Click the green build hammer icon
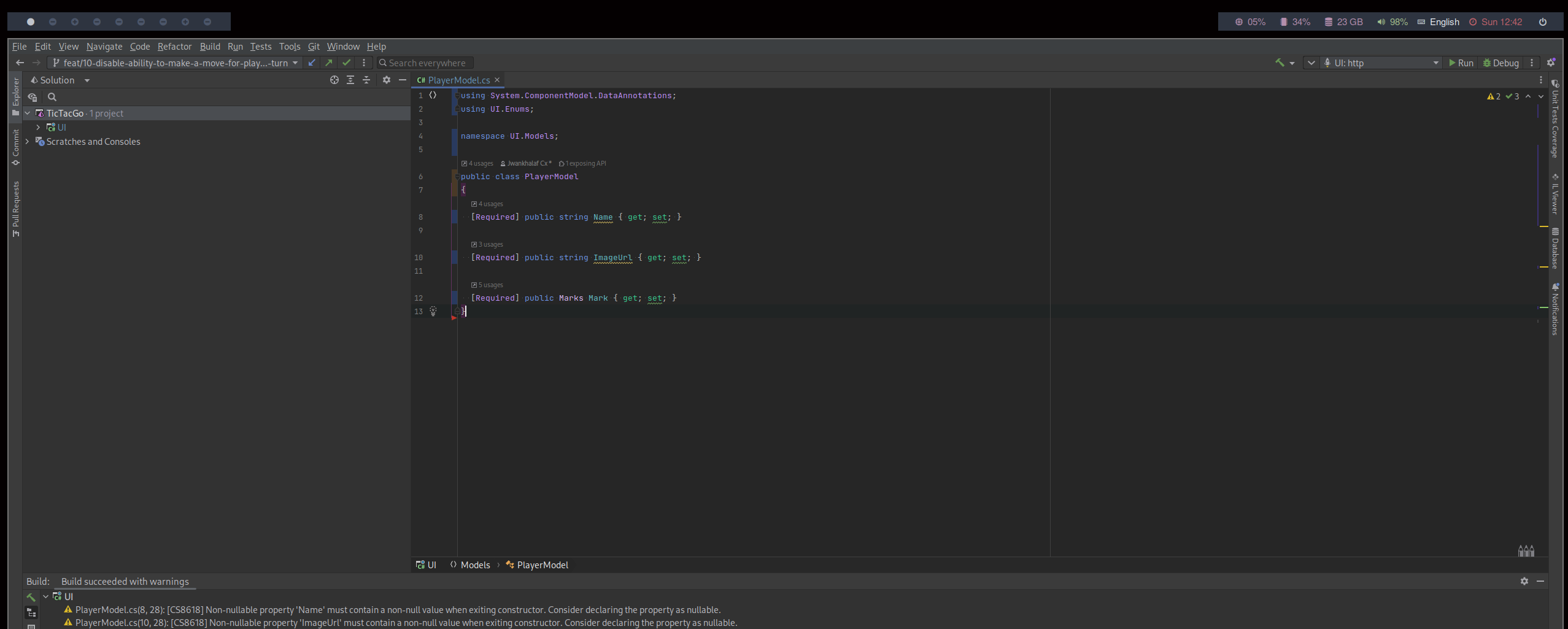 [1280, 63]
